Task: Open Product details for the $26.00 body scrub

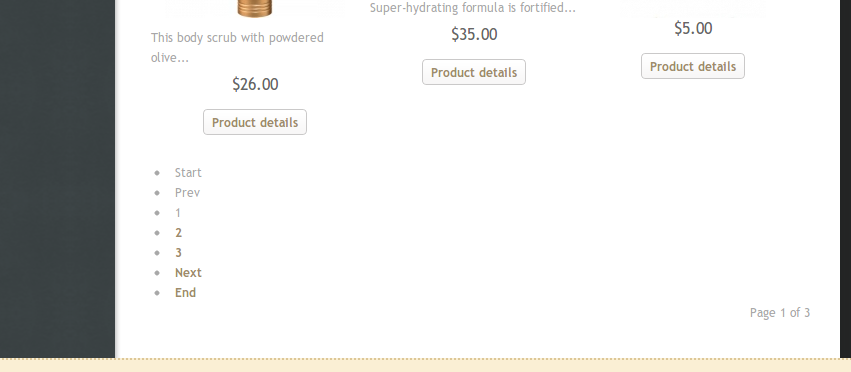Action: [255, 122]
